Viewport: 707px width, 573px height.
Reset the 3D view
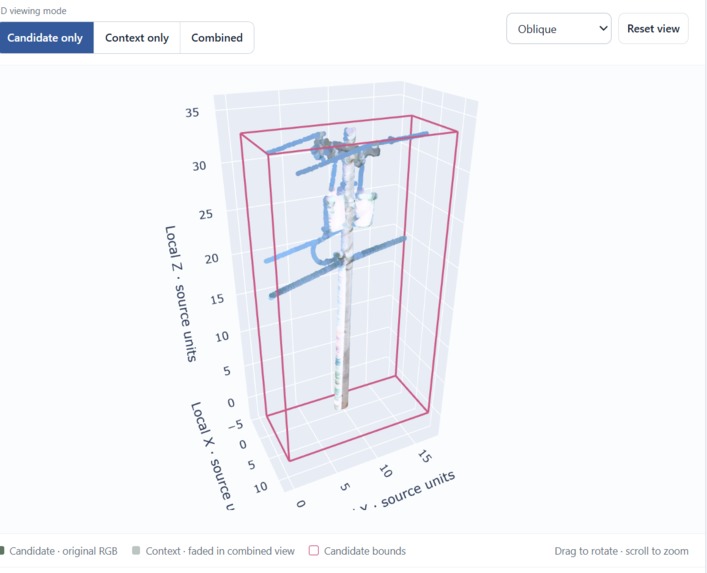coord(653,29)
